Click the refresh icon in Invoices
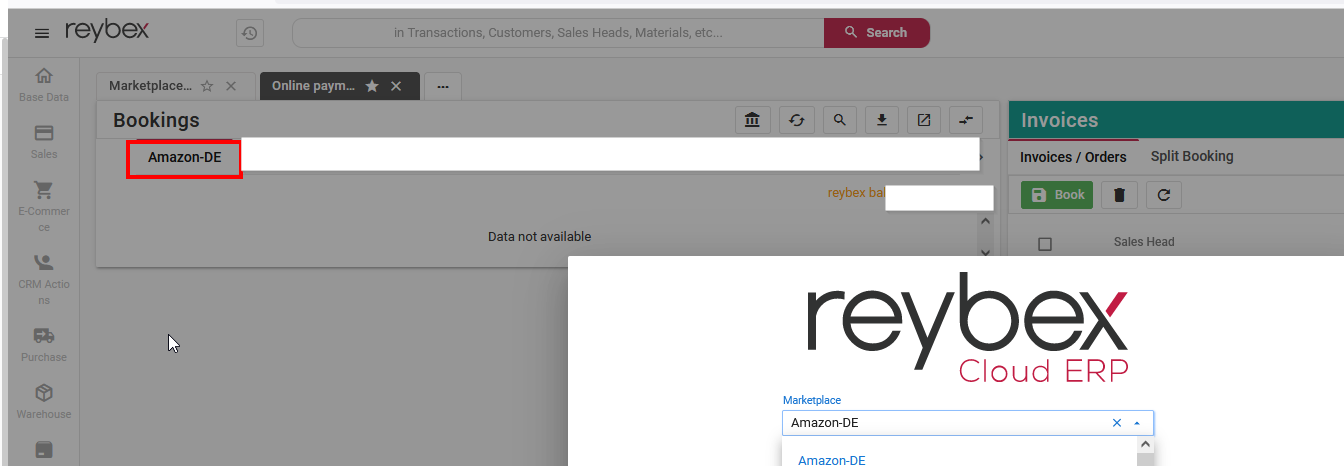Image resolution: width=1344 pixels, height=466 pixels. (1164, 195)
